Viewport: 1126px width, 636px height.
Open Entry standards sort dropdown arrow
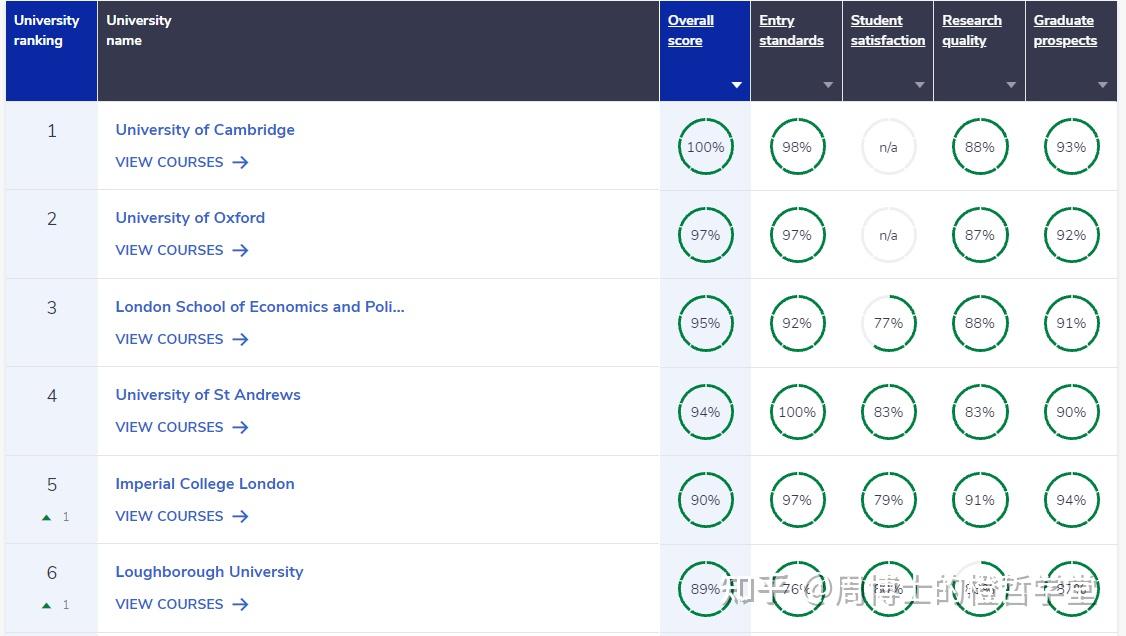pos(828,85)
